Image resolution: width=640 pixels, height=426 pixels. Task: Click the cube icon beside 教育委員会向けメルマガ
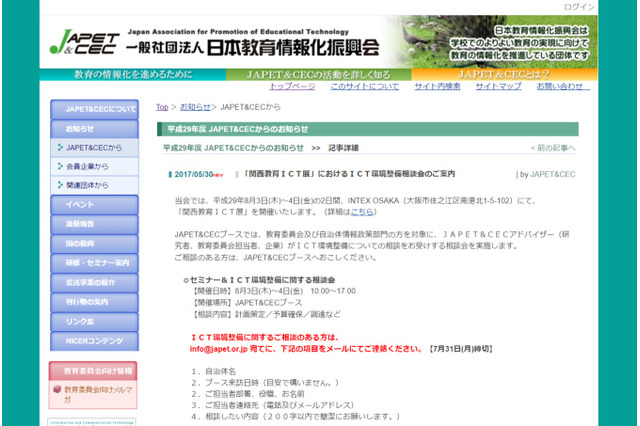point(57,389)
